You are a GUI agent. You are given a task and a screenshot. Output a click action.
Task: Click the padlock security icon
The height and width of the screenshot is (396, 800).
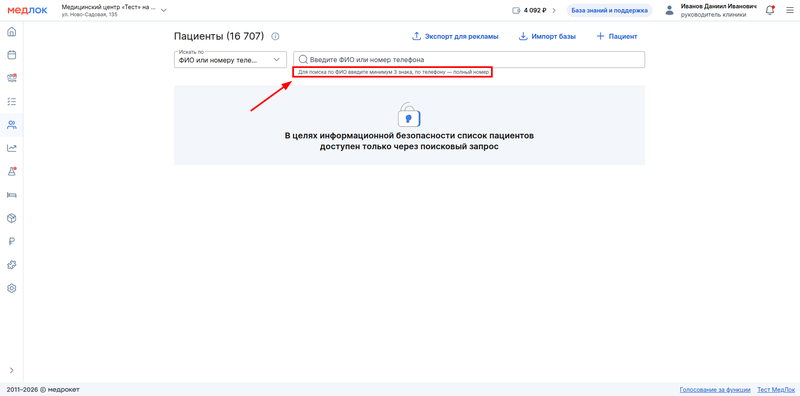409,115
